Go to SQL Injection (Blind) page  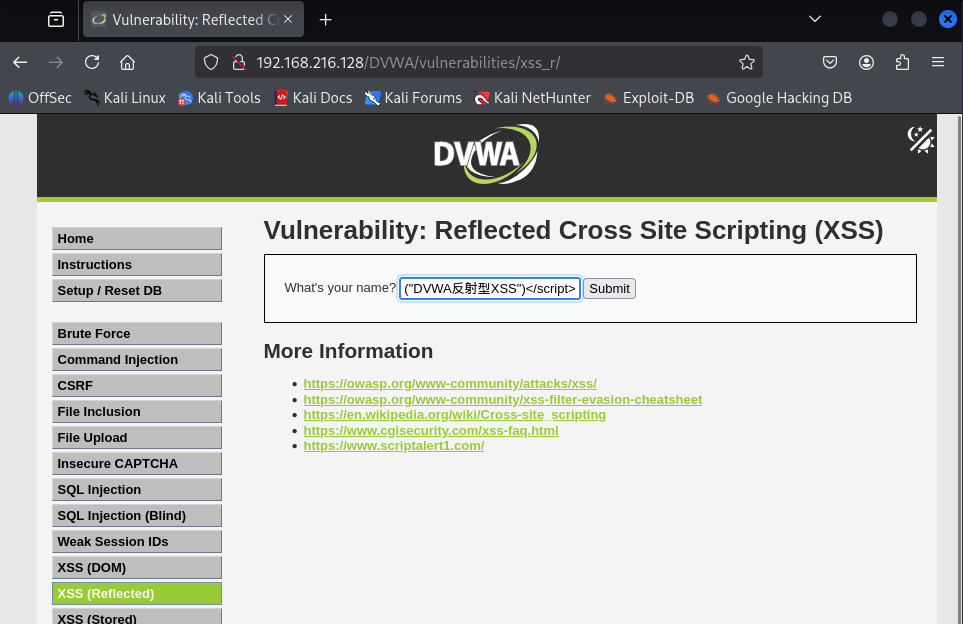(x=137, y=515)
